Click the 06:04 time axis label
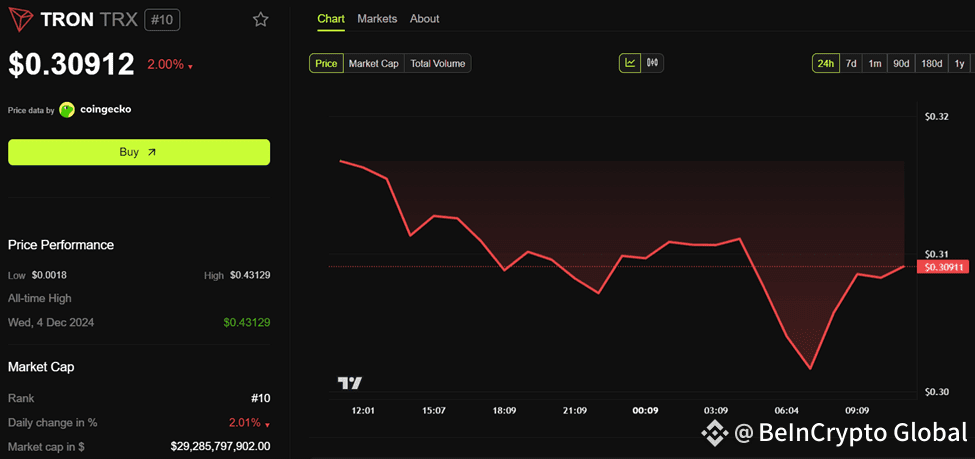The width and height of the screenshot is (975, 459). pyautogui.click(x=786, y=411)
